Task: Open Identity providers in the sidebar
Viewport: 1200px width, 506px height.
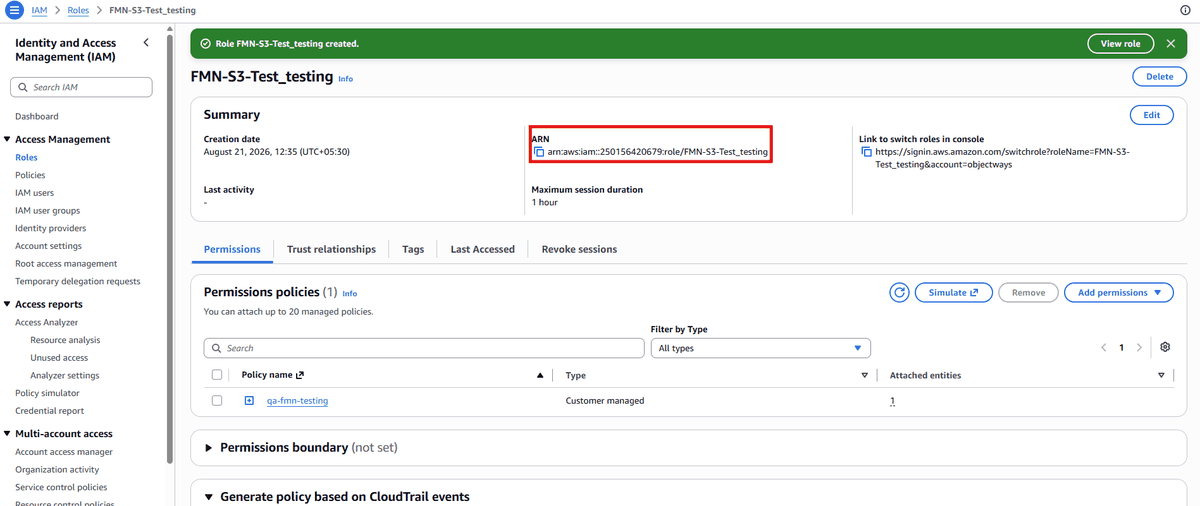Action: pyautogui.click(x=50, y=228)
